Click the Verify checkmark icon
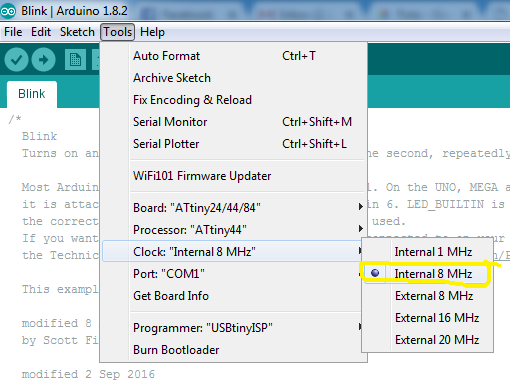 [16, 59]
